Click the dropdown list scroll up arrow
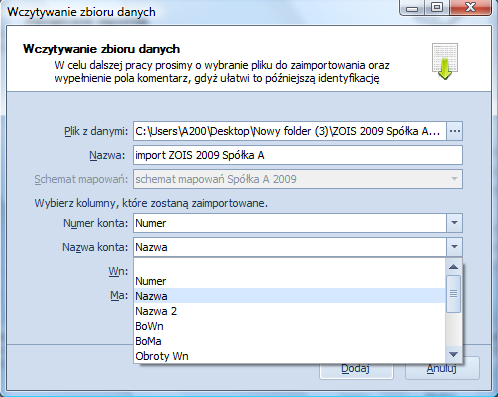This screenshot has height=397, width=498. (453, 267)
